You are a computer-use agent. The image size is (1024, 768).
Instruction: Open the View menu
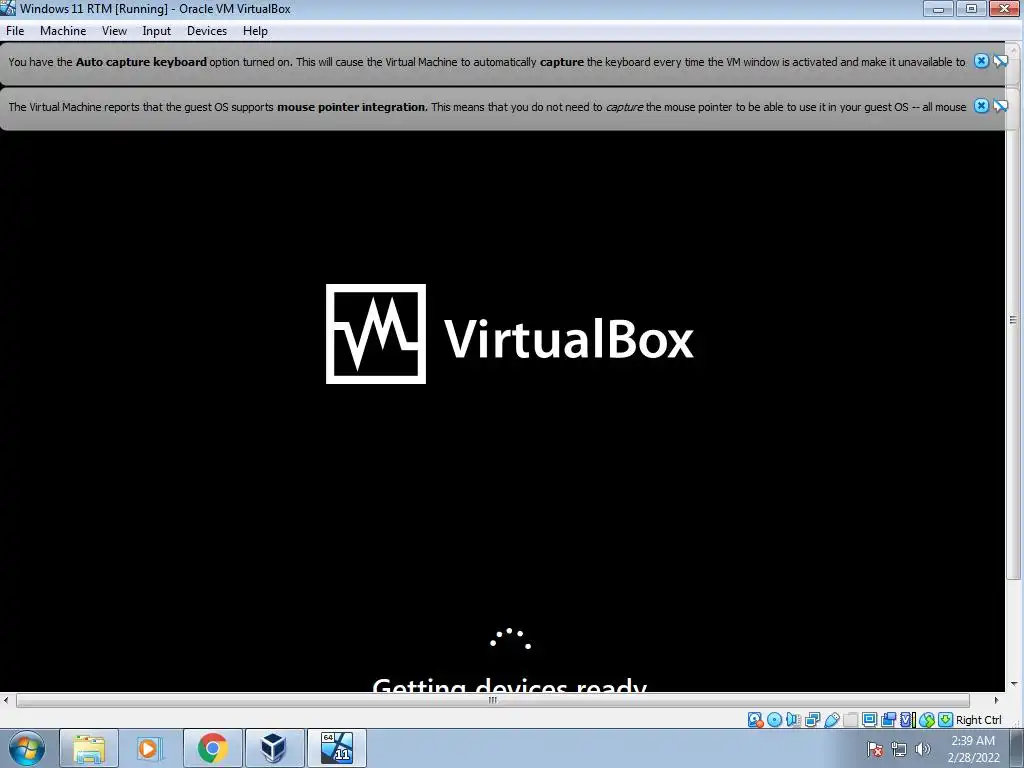[114, 31]
